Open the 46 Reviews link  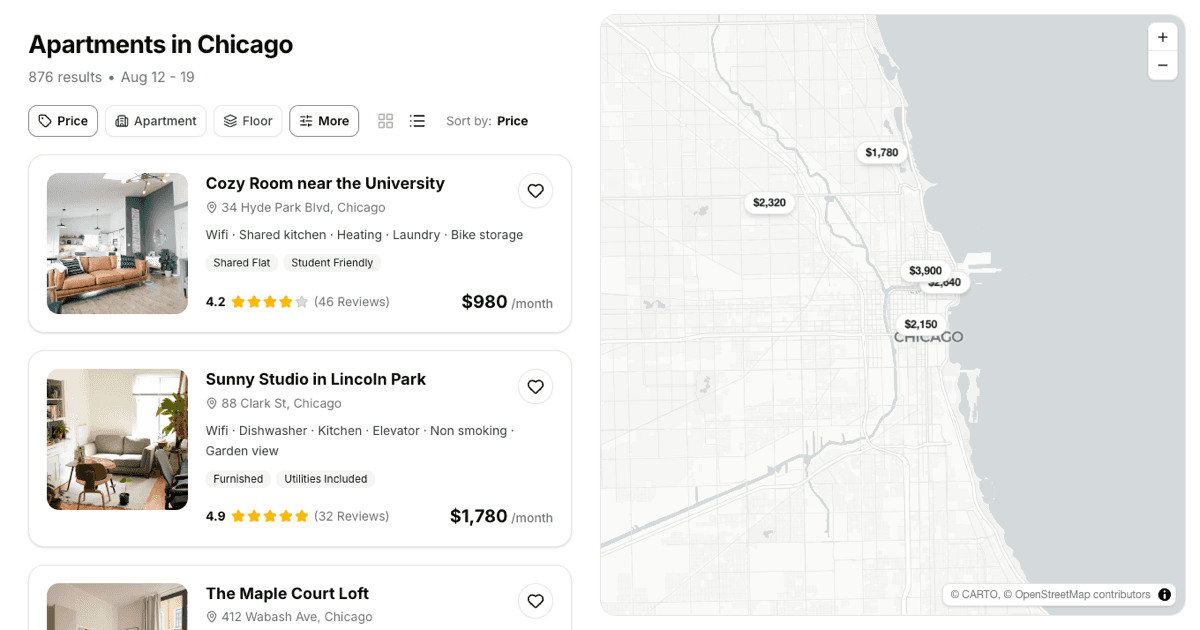352,301
